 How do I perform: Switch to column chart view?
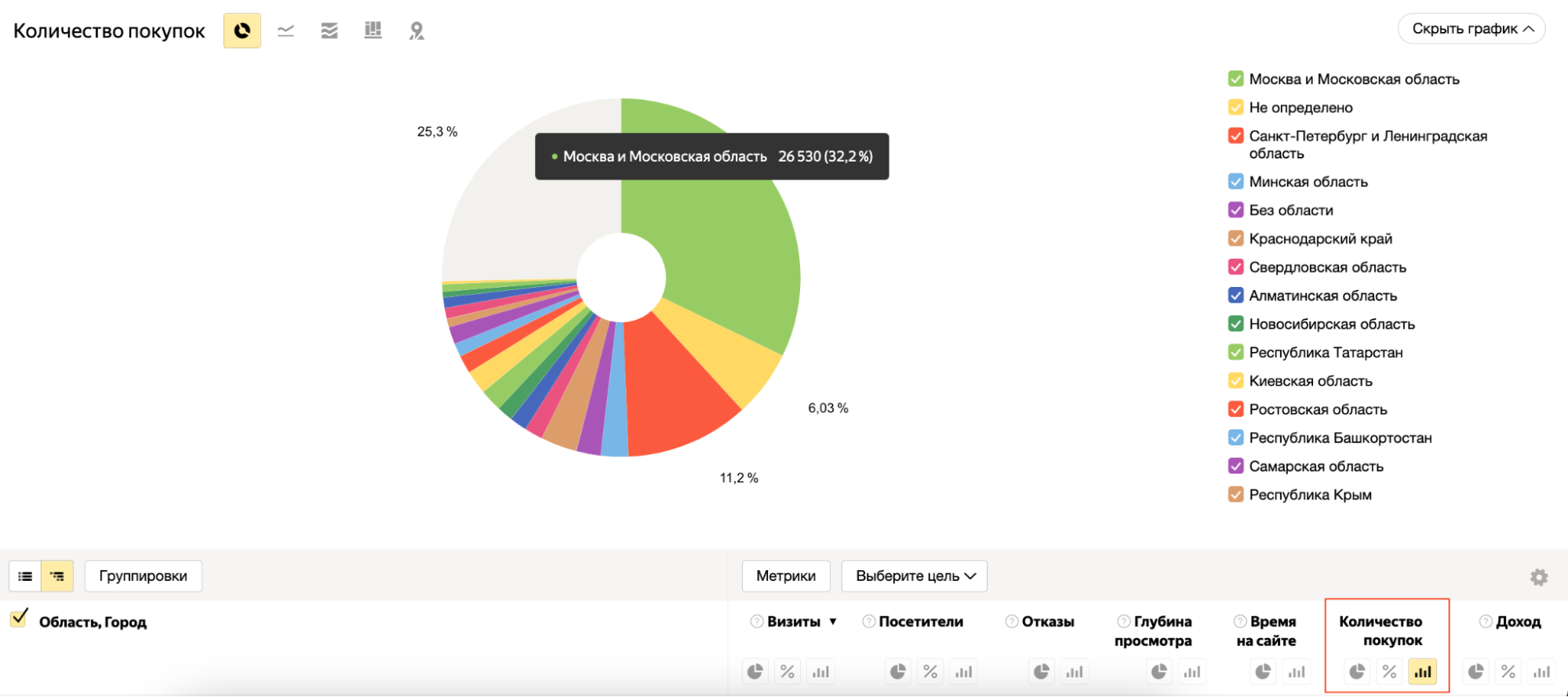[373, 31]
